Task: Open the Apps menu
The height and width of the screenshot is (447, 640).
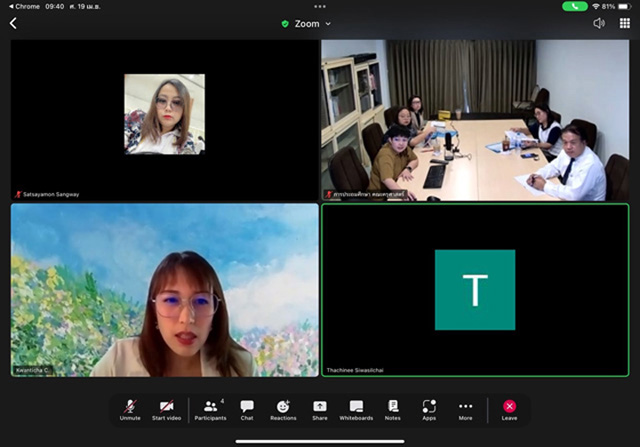Action: (x=429, y=408)
